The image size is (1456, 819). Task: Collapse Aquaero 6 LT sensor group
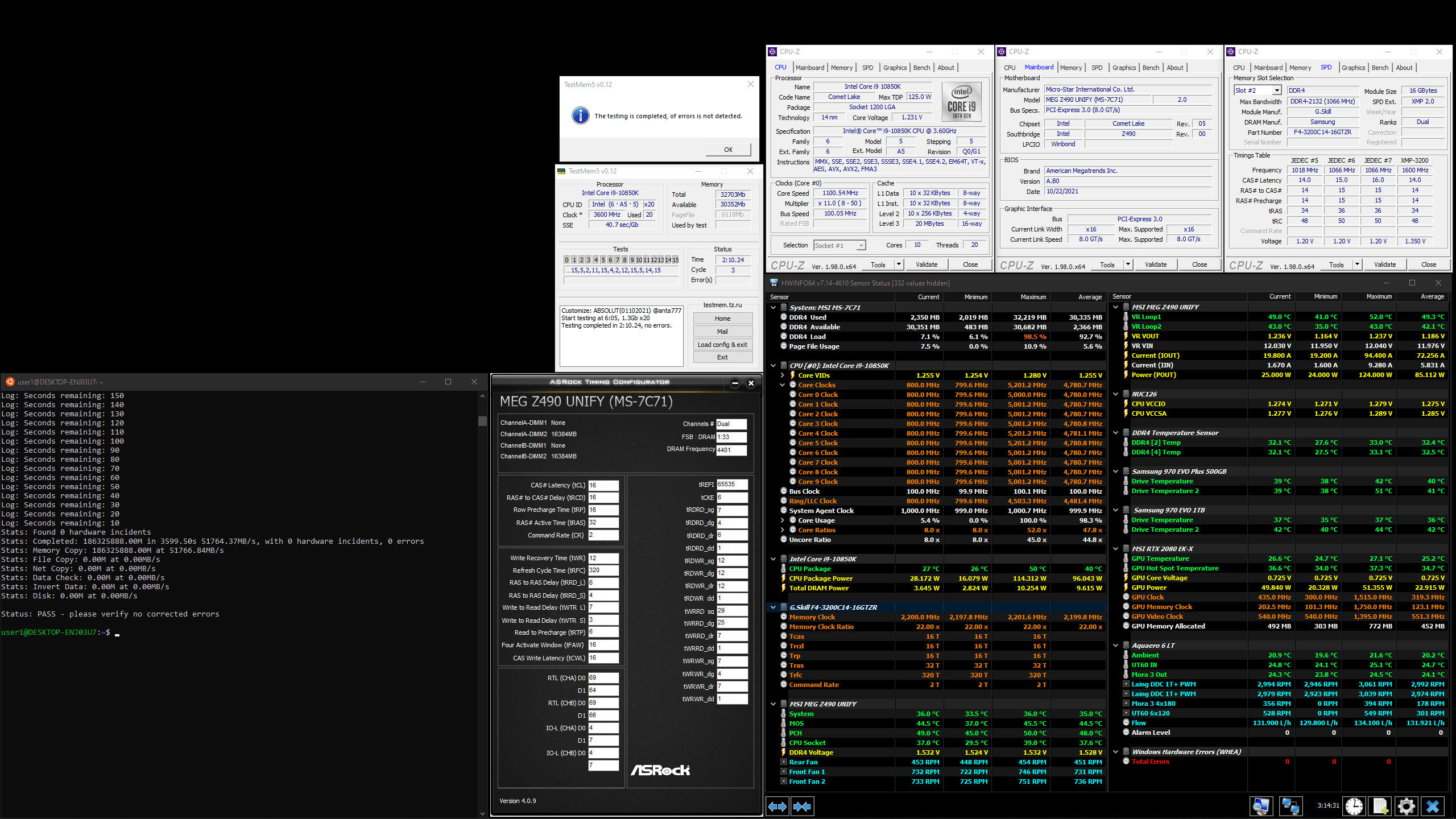point(1115,645)
